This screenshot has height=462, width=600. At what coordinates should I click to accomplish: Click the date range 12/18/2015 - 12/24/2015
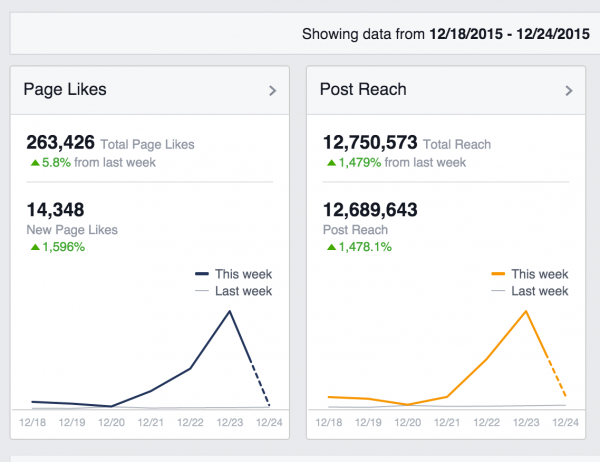click(x=509, y=35)
